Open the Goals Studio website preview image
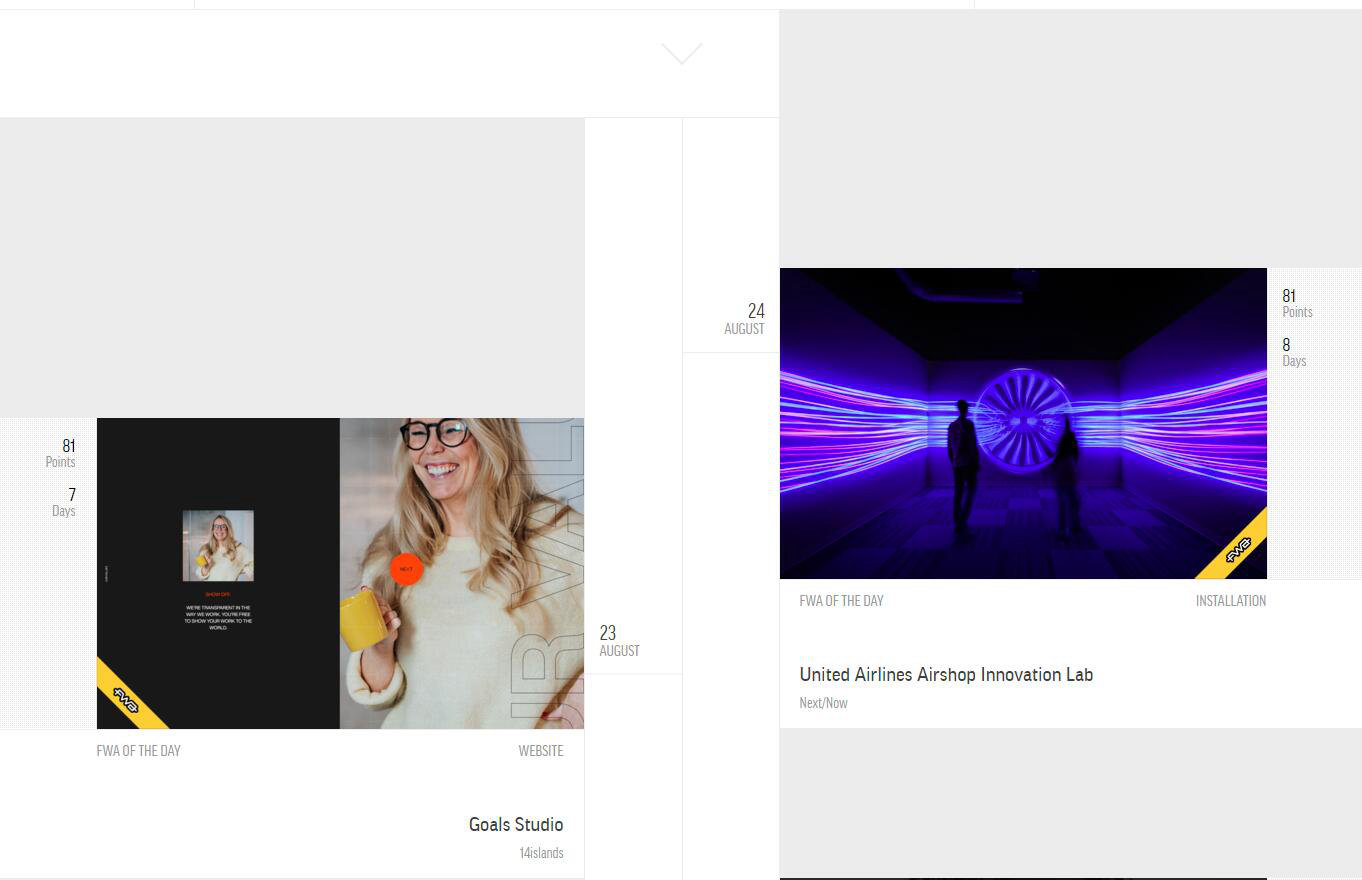 pyautogui.click(x=340, y=573)
